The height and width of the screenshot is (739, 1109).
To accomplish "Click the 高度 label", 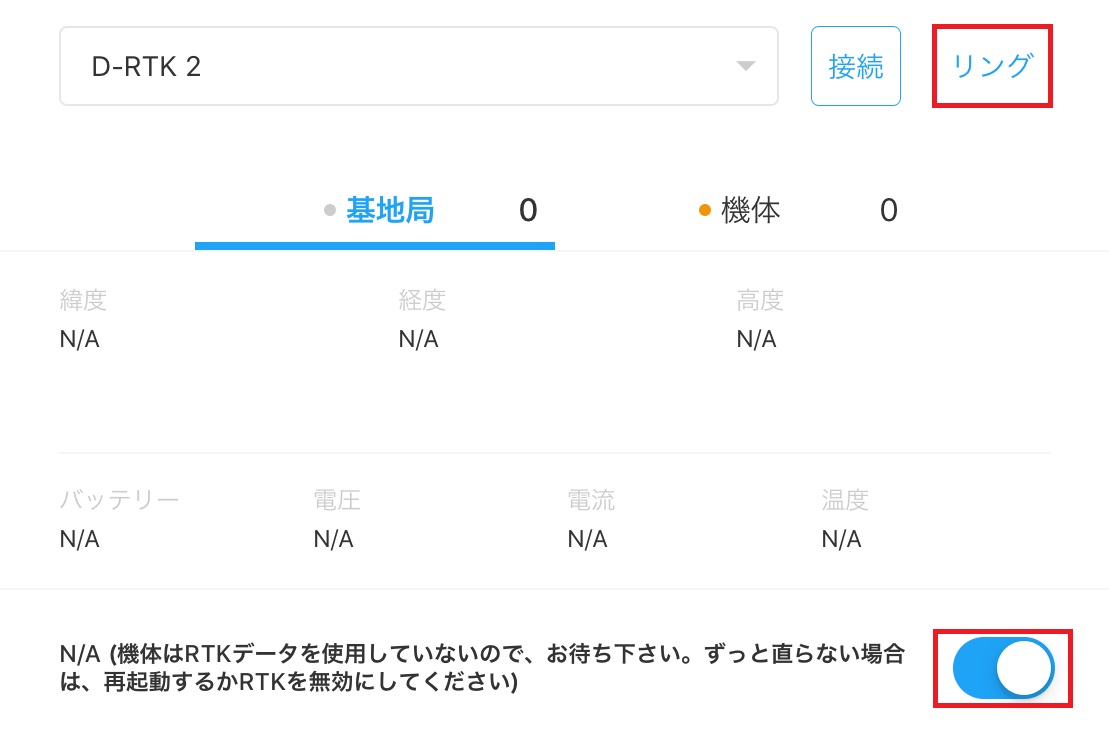I will [x=760, y=301].
